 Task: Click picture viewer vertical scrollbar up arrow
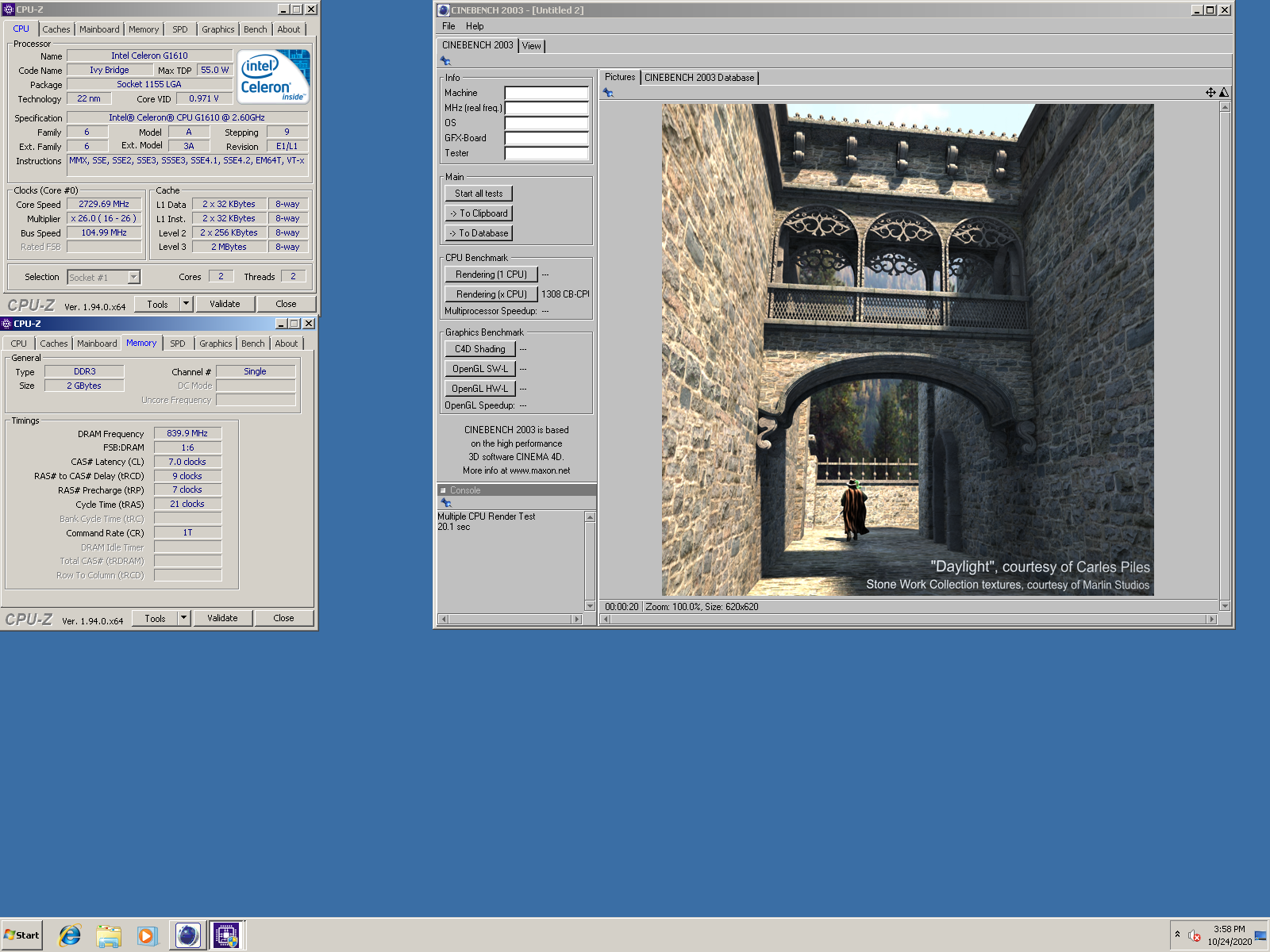pos(1225,107)
